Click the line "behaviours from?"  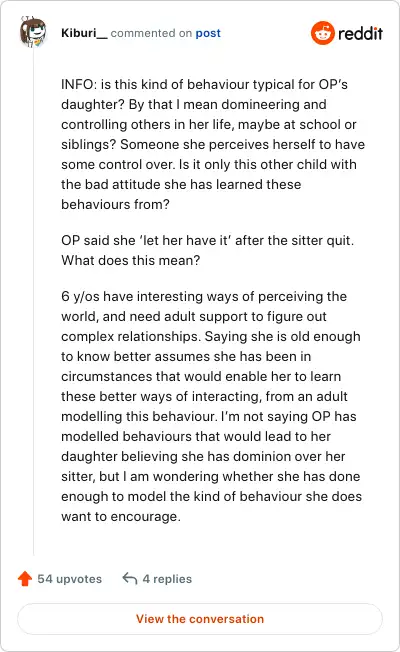coord(115,205)
